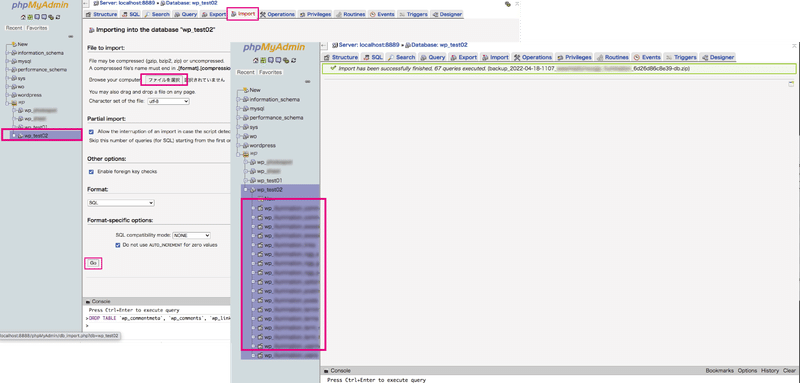Click page settings gear icon in left window
800x383 pixels.
point(508,4)
